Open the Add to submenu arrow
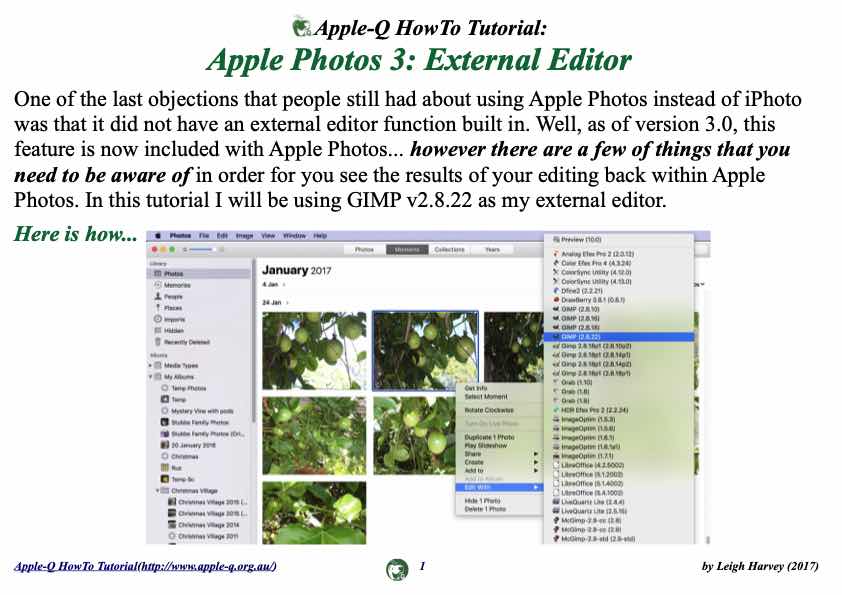Image resolution: width=842 pixels, height=595 pixels. [x=535, y=470]
